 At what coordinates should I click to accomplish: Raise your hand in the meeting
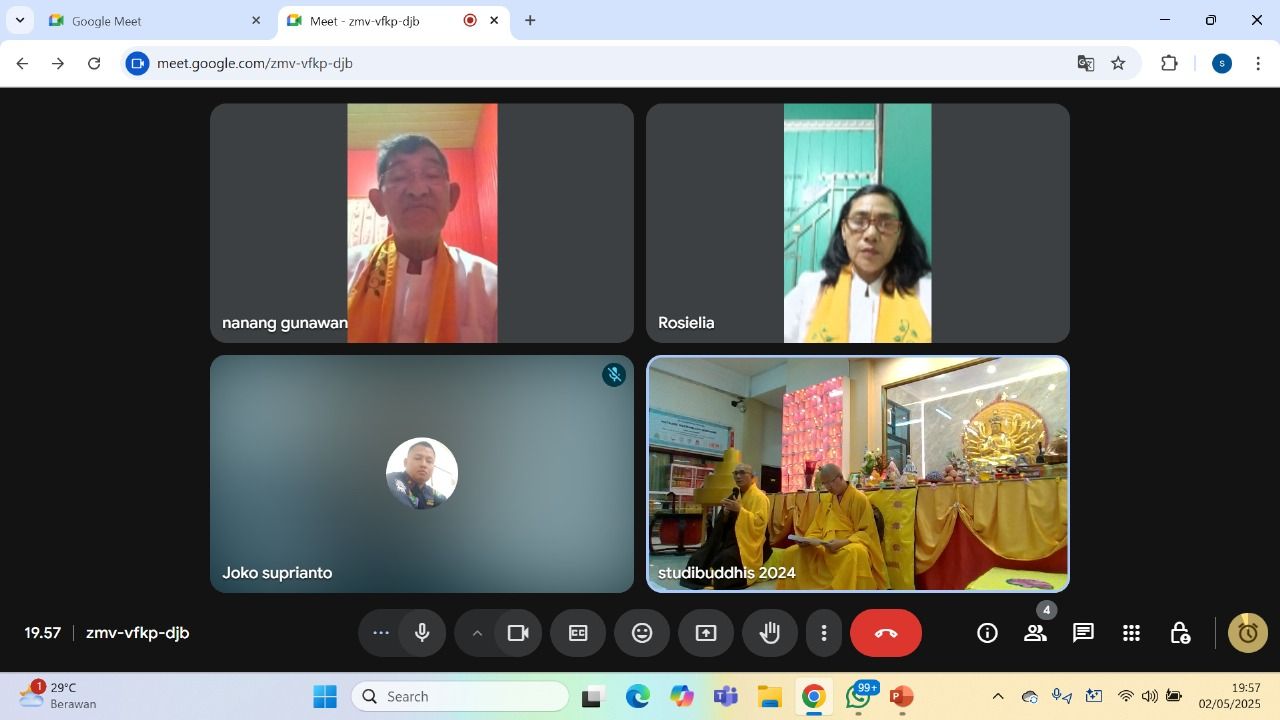pos(770,633)
